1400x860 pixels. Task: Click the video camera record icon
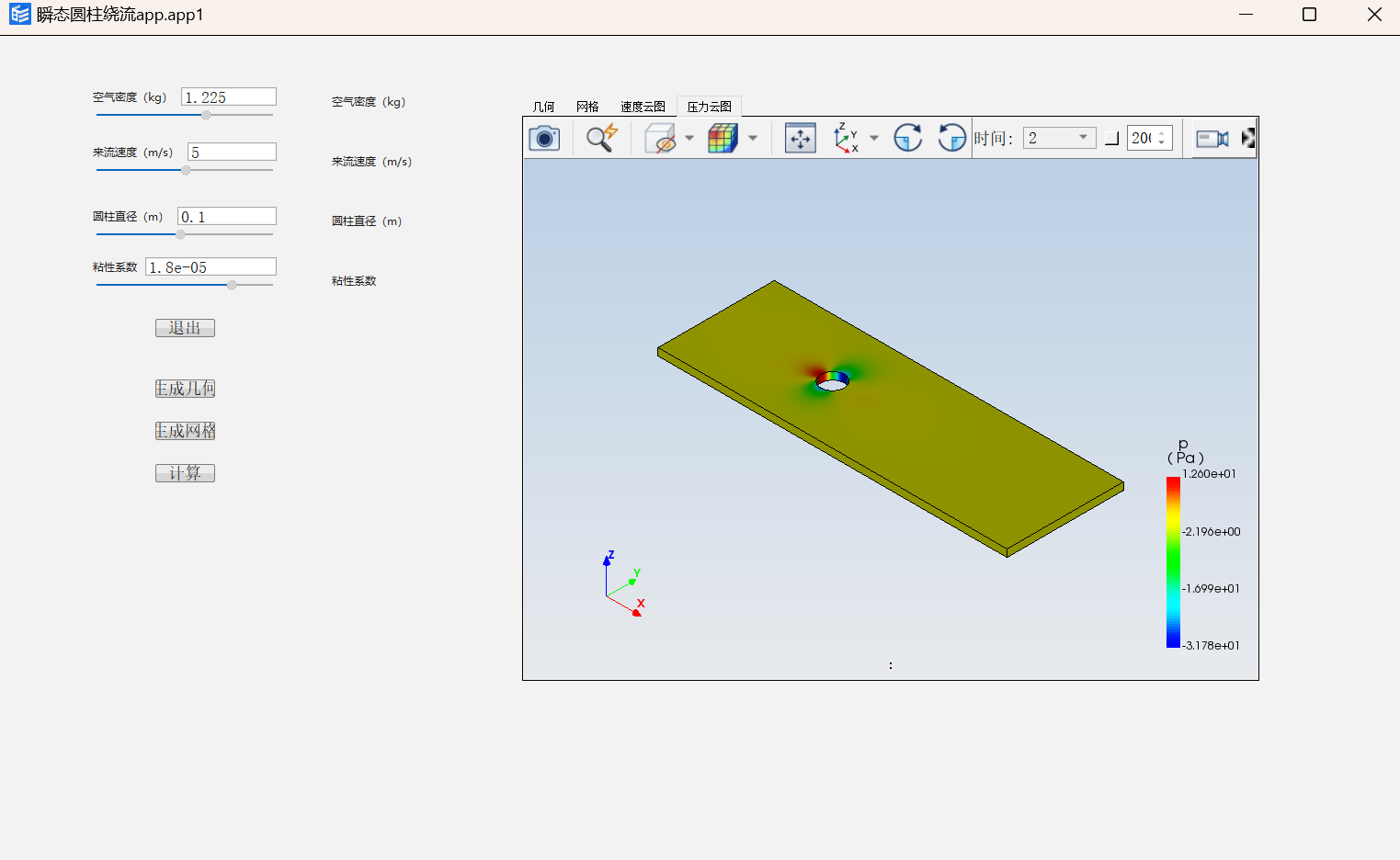1212,139
